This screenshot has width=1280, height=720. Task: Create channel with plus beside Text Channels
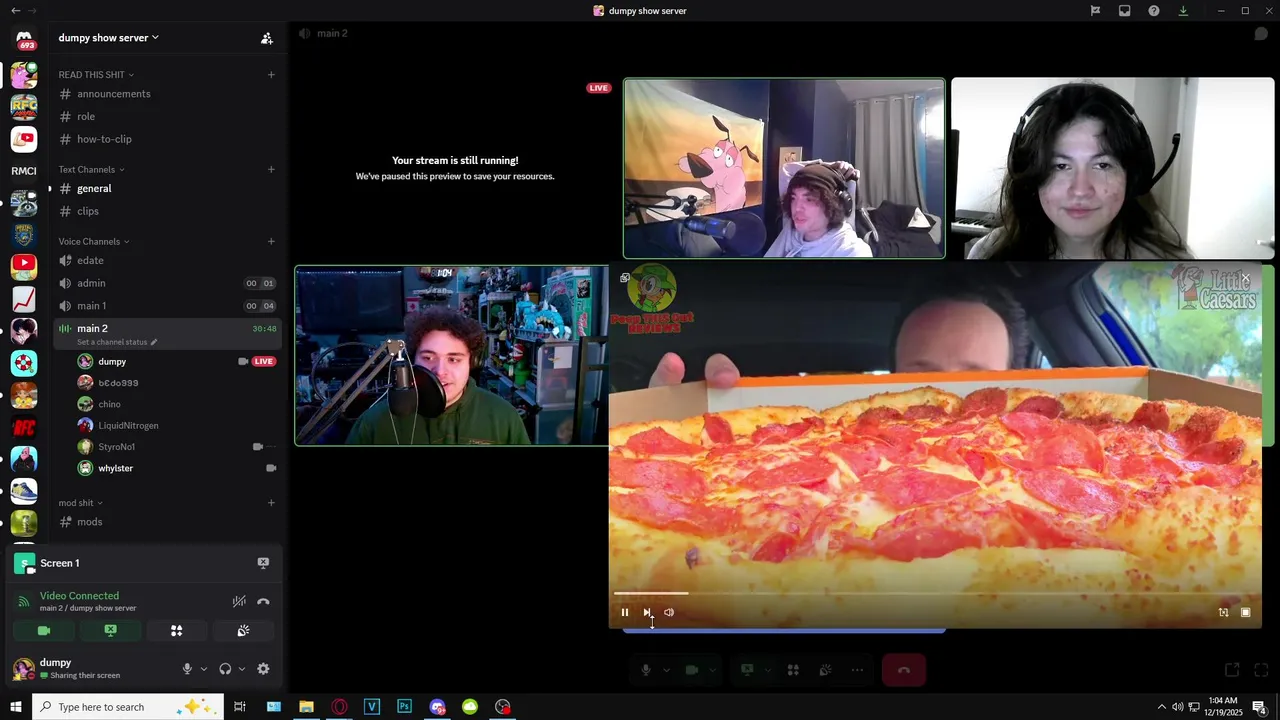271,170
